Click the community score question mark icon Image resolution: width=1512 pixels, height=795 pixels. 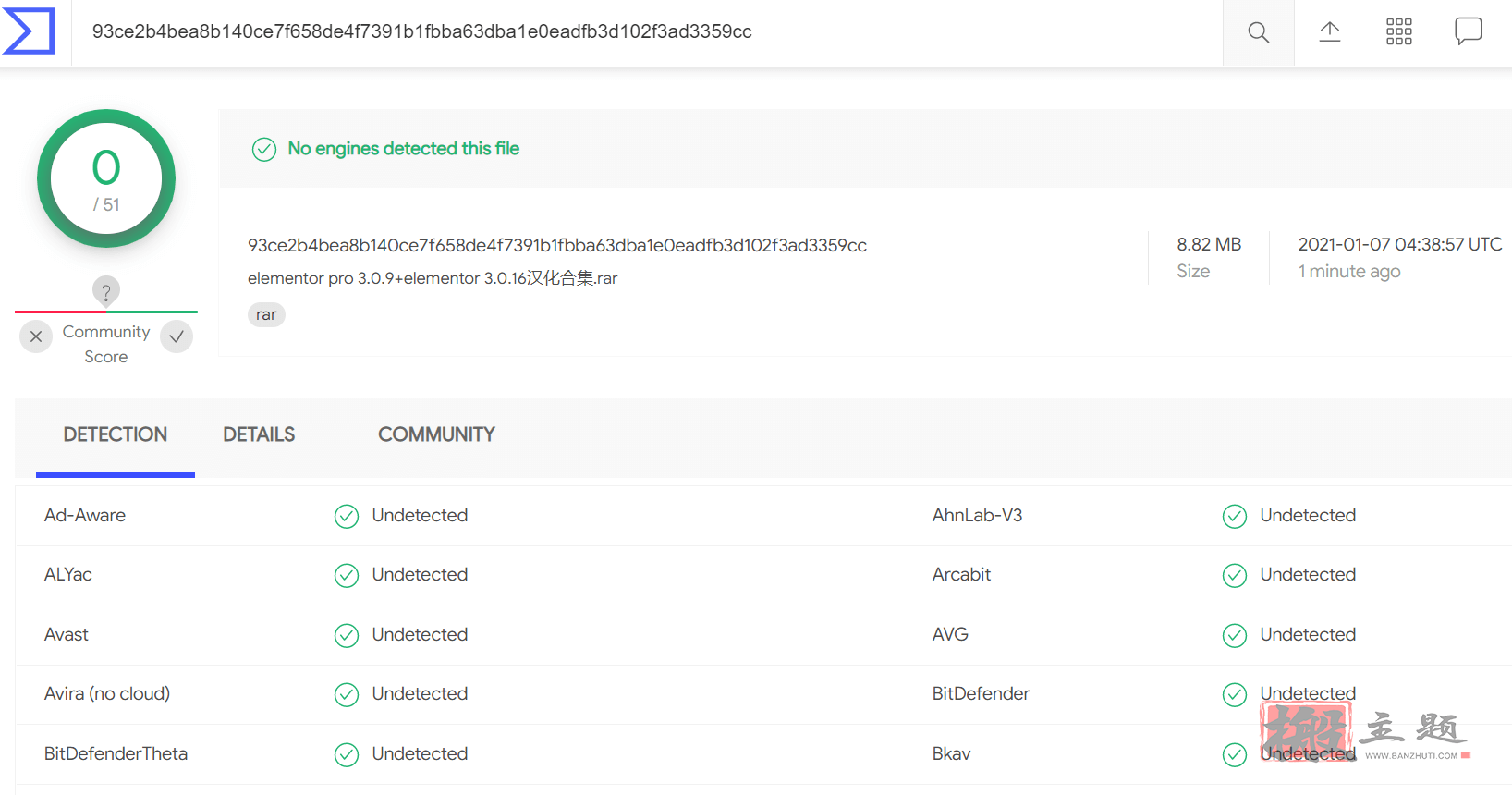coord(106,291)
